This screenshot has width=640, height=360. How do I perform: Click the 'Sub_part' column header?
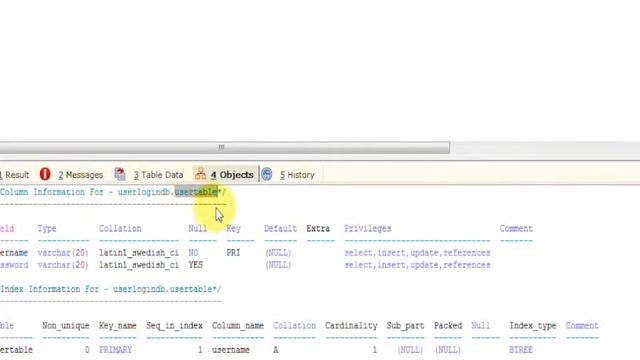coord(405,326)
